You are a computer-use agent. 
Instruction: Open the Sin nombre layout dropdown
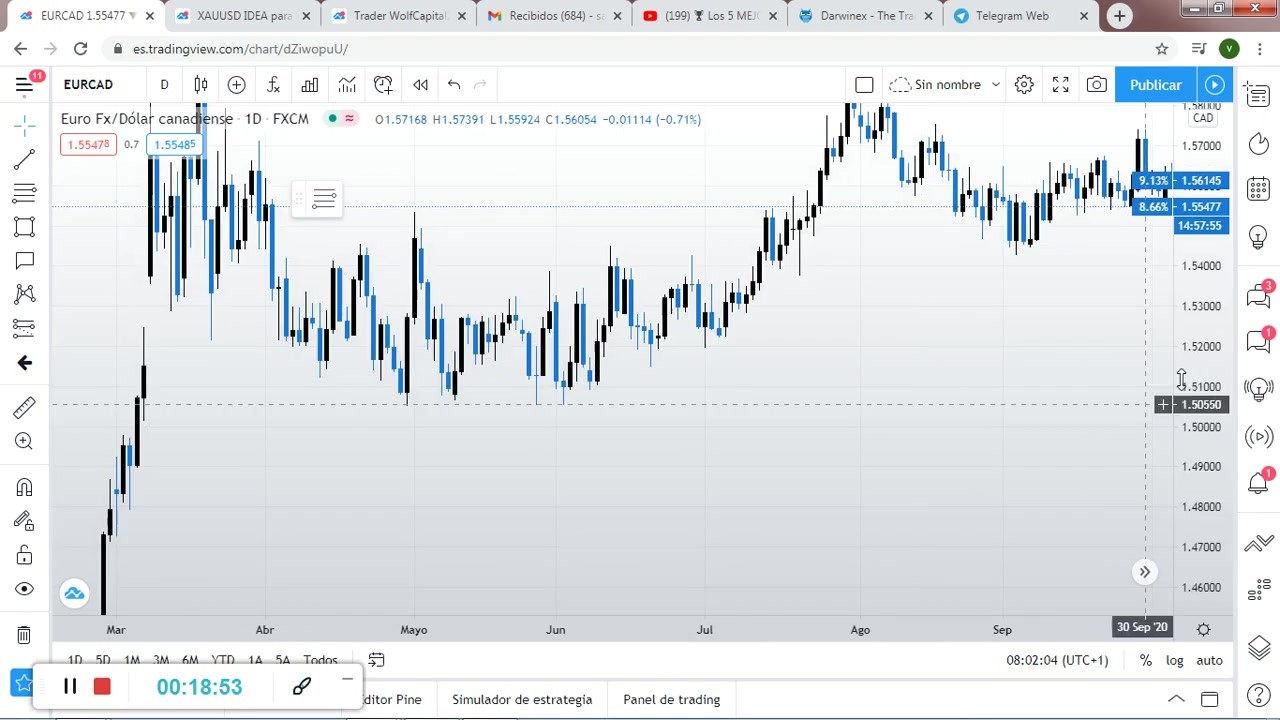tap(945, 85)
